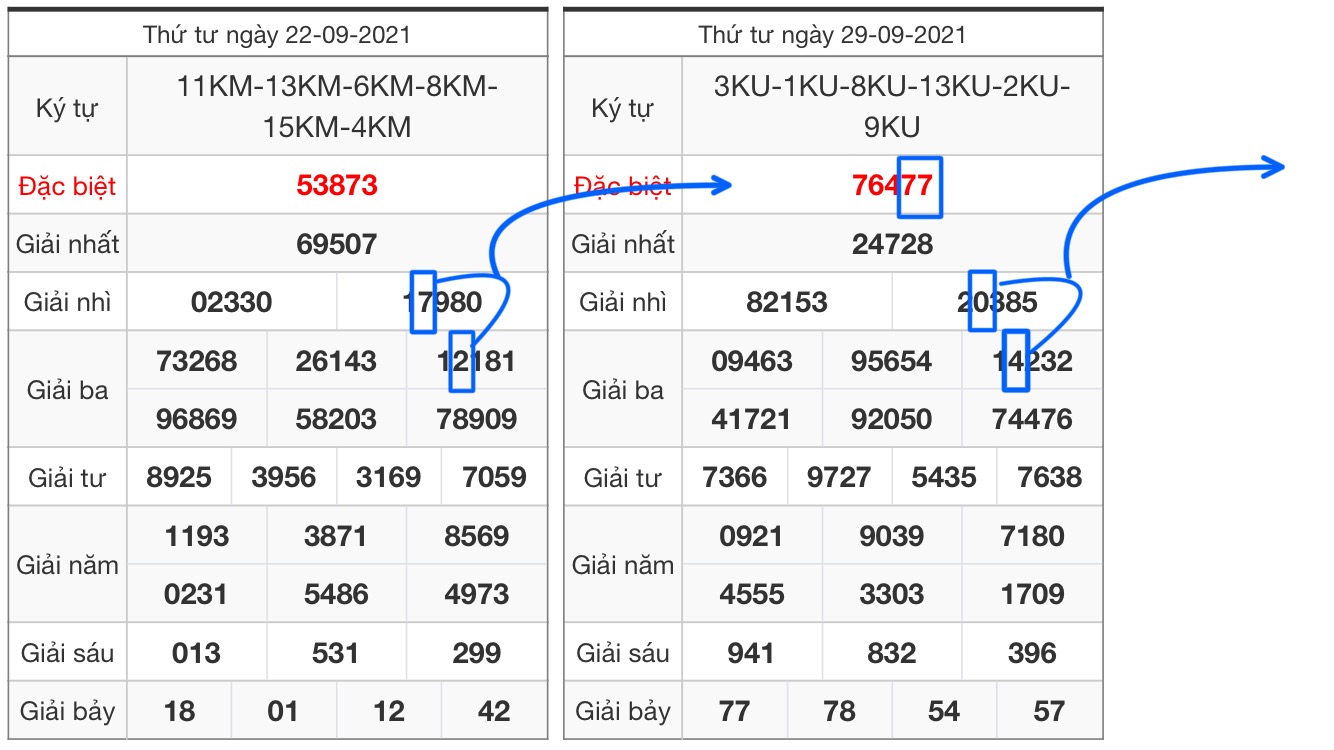Click sixth prize number 531
This screenshot has width=1334, height=750.
(x=335, y=654)
